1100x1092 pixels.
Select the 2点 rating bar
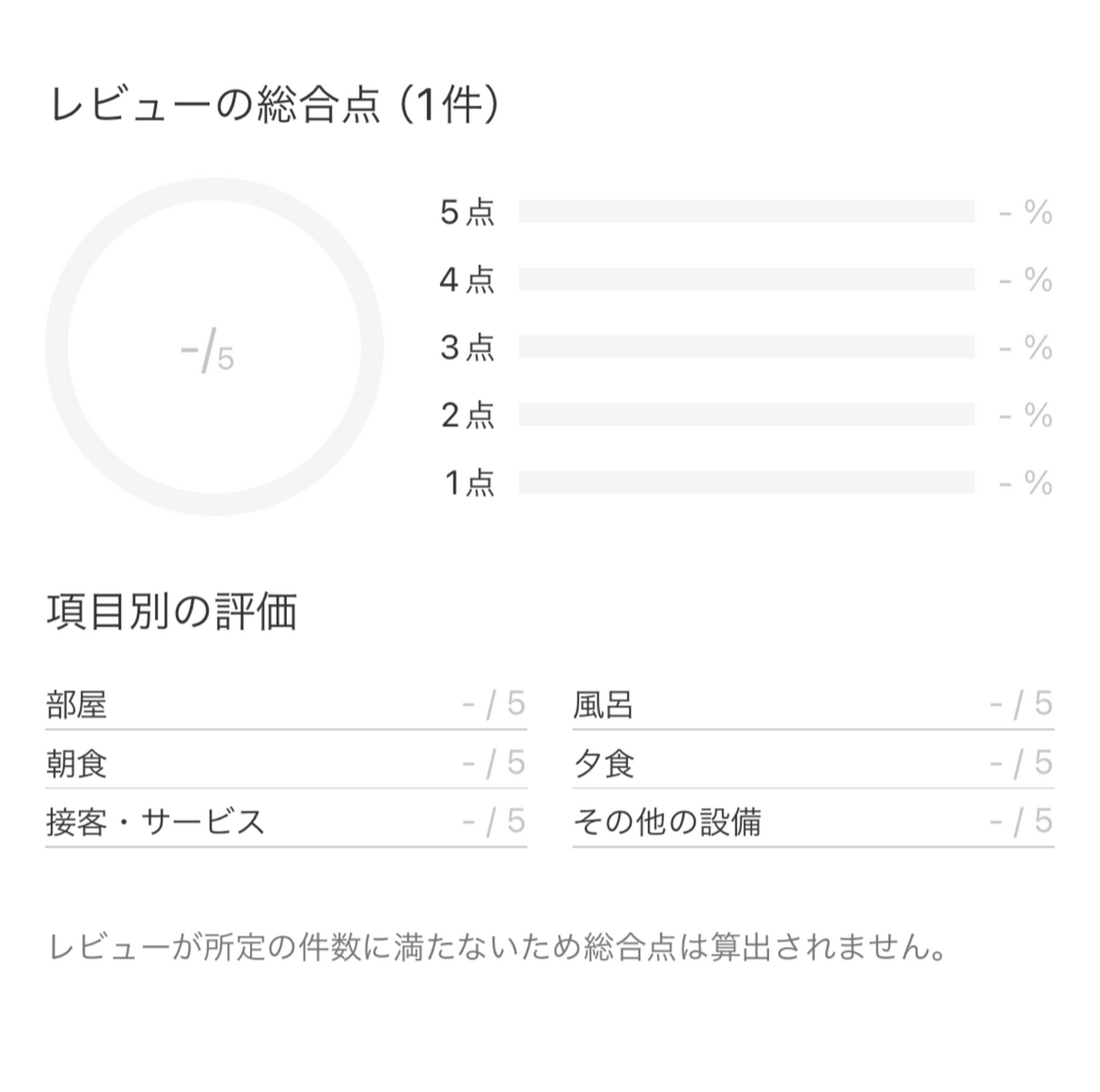746,415
